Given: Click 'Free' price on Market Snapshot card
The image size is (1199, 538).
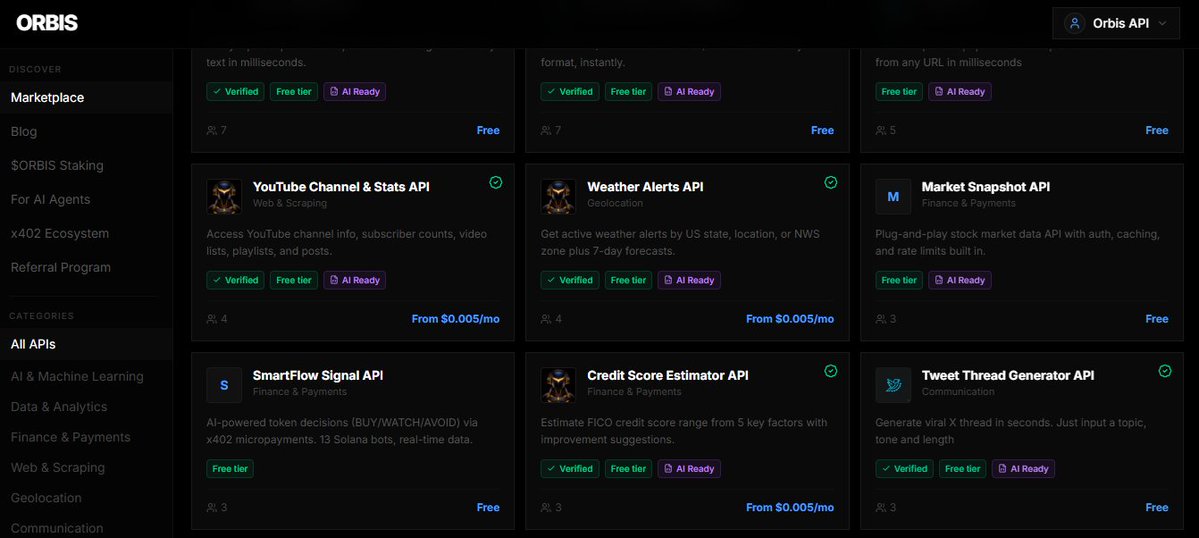Looking at the screenshot, I should [1157, 319].
